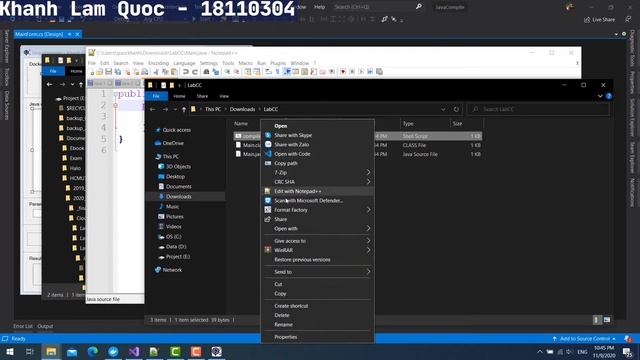Click the Play Macro icon in Notepad++
Viewport: 640px width, 360px height.
click(x=361, y=72)
